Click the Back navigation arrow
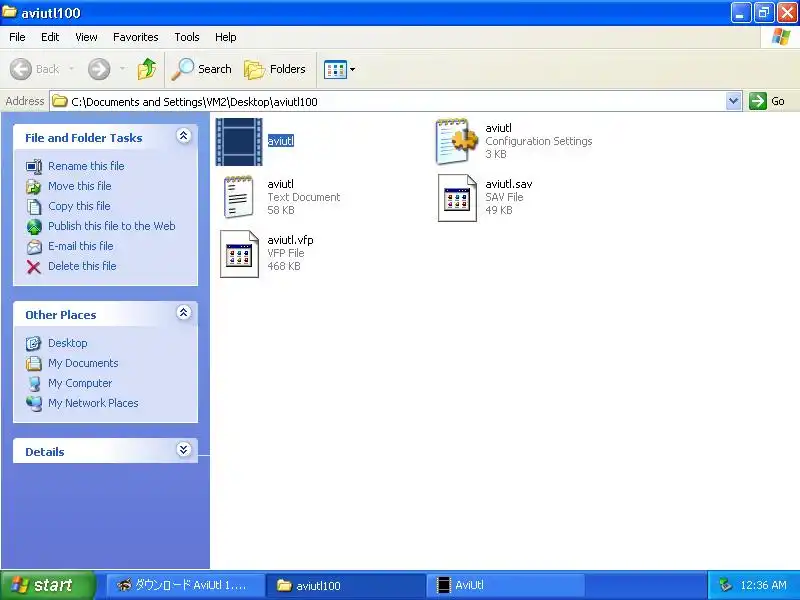Image resolution: width=800 pixels, height=600 pixels. point(21,69)
